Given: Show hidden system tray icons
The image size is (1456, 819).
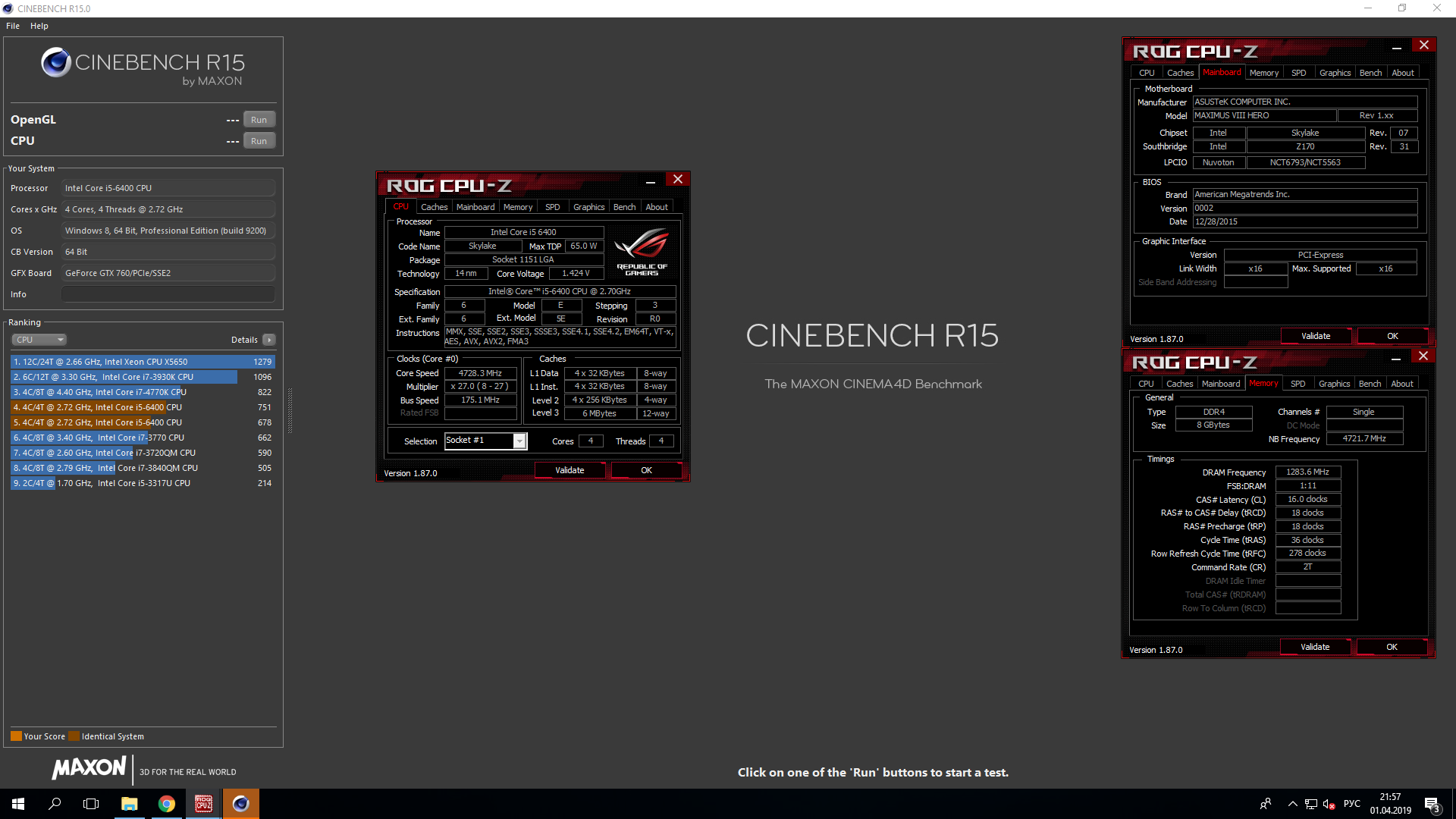Looking at the screenshot, I should pyautogui.click(x=1292, y=804).
